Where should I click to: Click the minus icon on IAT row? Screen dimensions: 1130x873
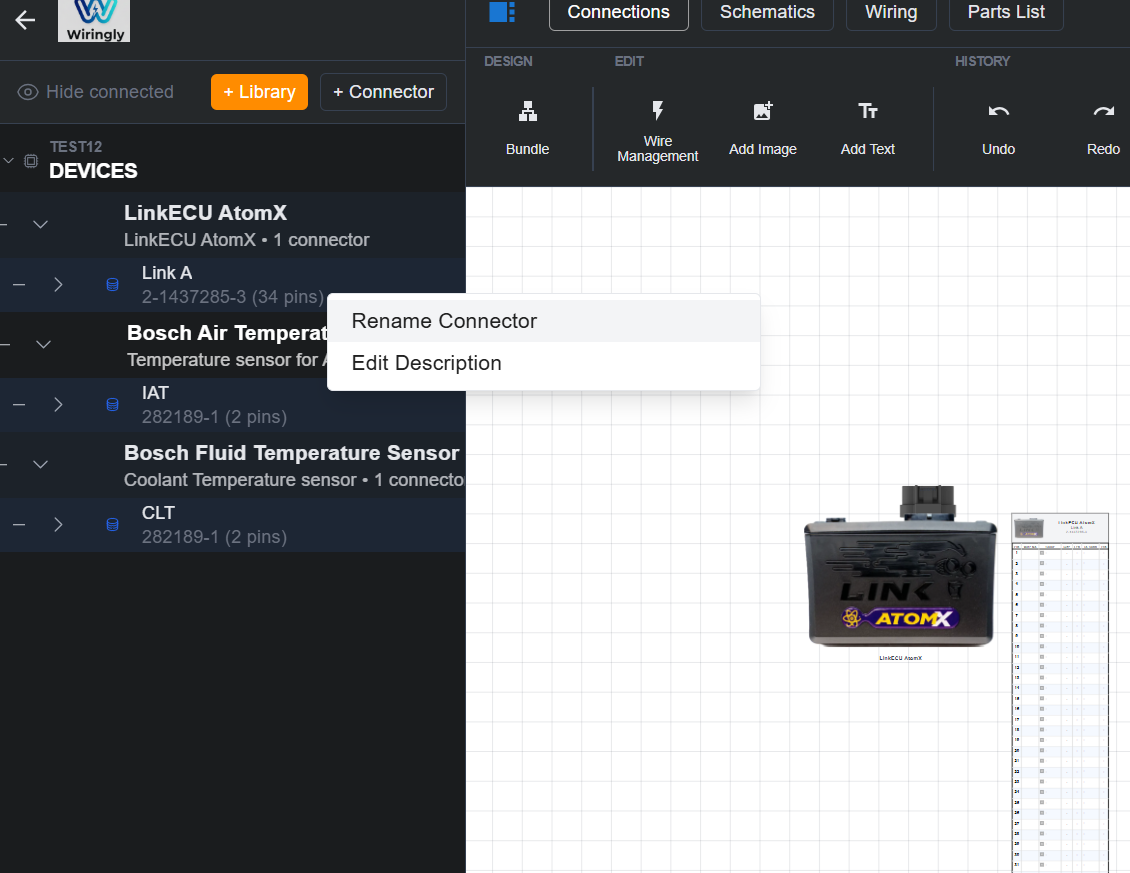click(19, 404)
